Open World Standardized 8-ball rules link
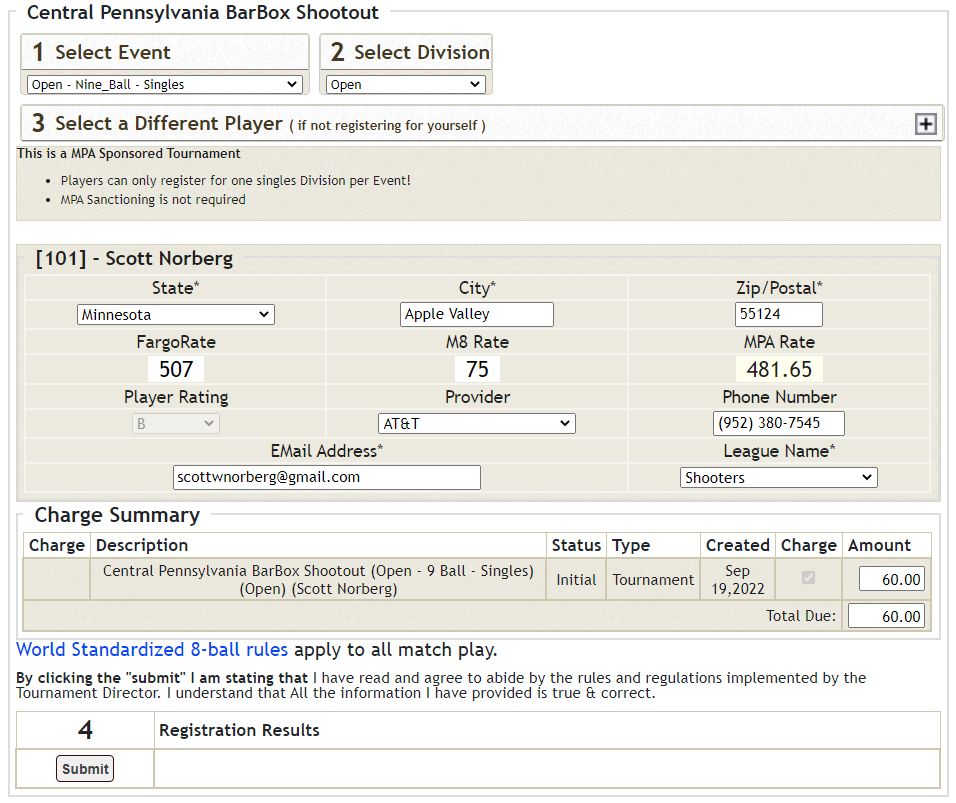 pos(152,650)
